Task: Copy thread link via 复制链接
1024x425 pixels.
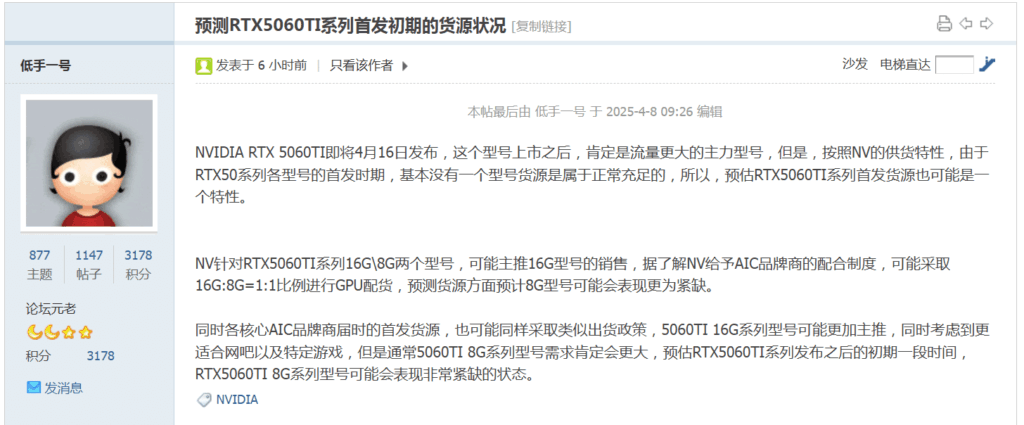Action: point(541,27)
